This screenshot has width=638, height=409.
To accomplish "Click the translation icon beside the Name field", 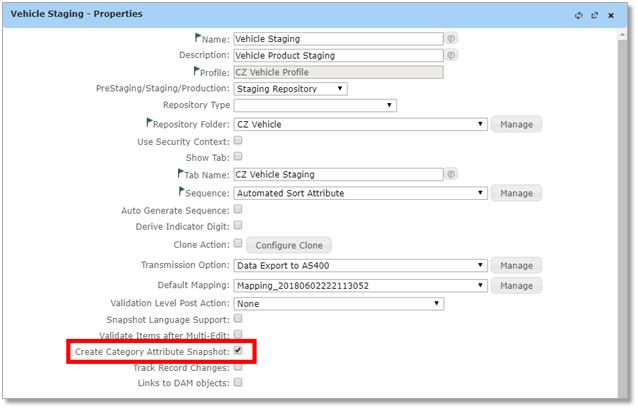I will click(452, 39).
